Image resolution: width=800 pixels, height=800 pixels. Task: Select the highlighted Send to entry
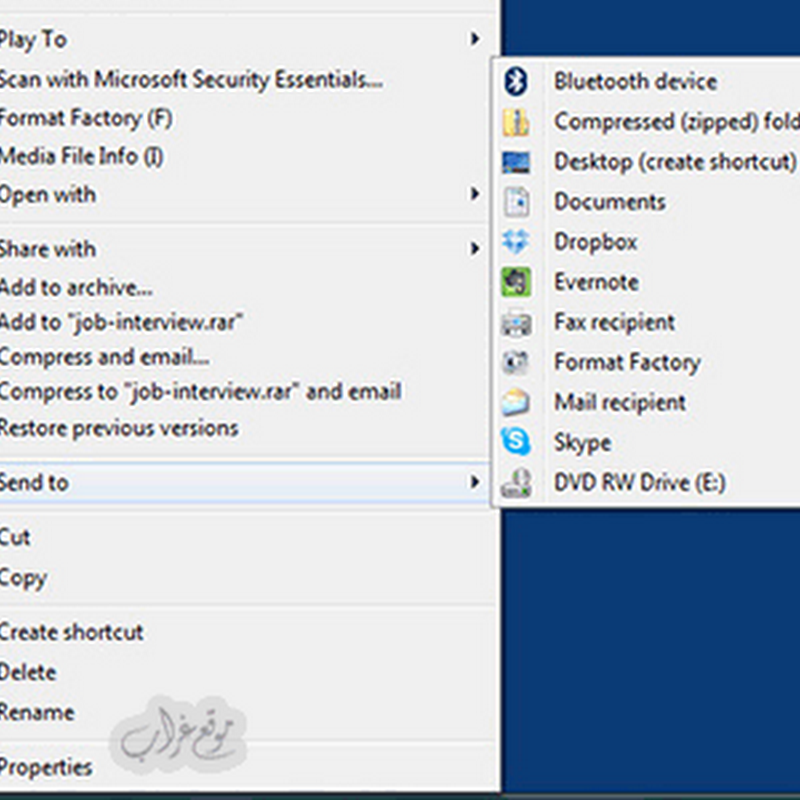point(244,482)
